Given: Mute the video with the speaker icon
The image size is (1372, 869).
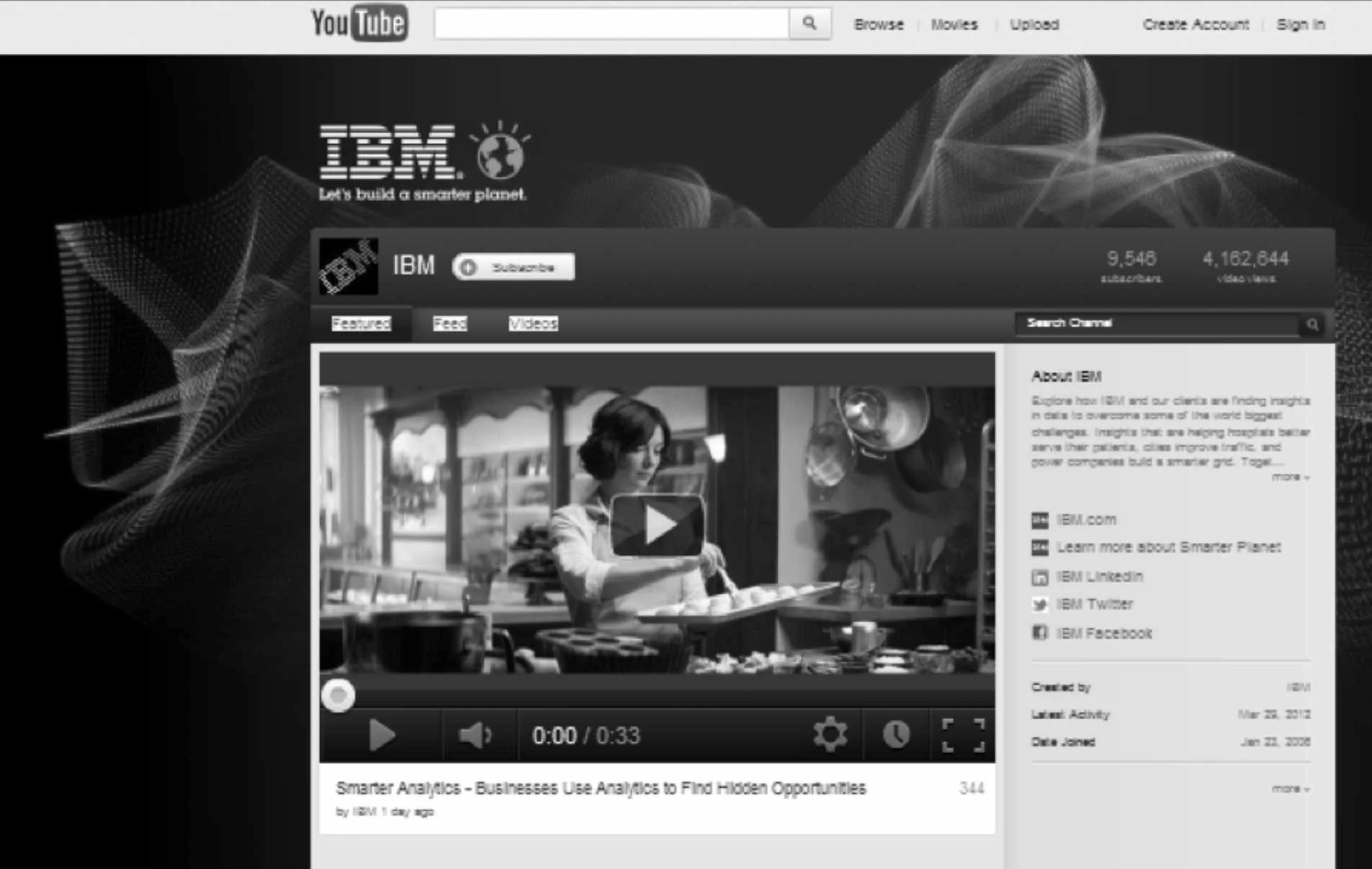Looking at the screenshot, I should click(475, 735).
